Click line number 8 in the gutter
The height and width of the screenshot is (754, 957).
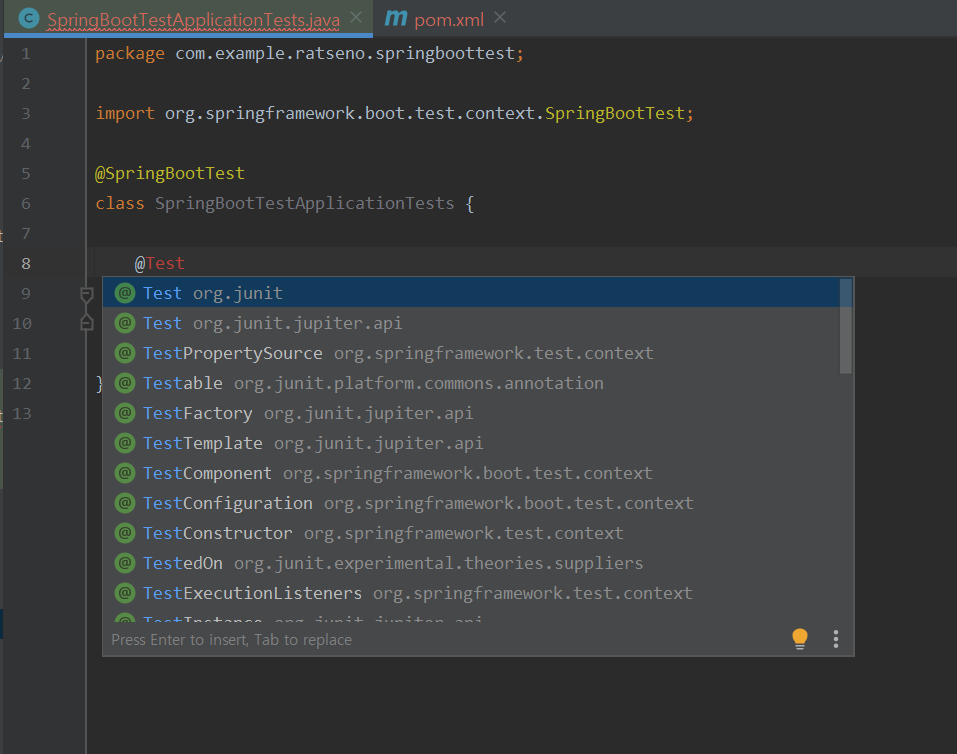click(x=26, y=264)
